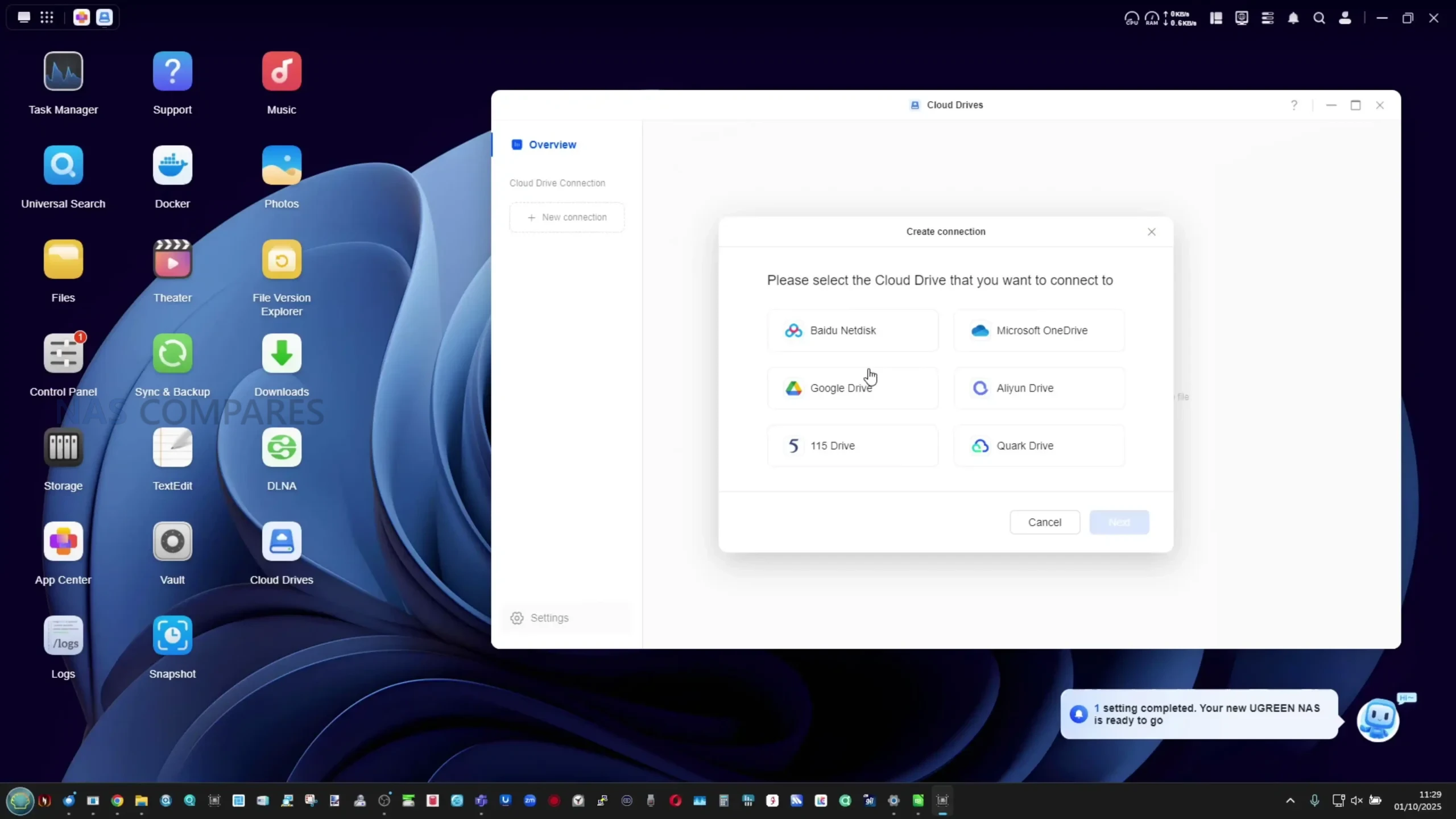The image size is (1456, 819).
Task: Choose Baidu Netdisk option
Action: click(x=852, y=330)
